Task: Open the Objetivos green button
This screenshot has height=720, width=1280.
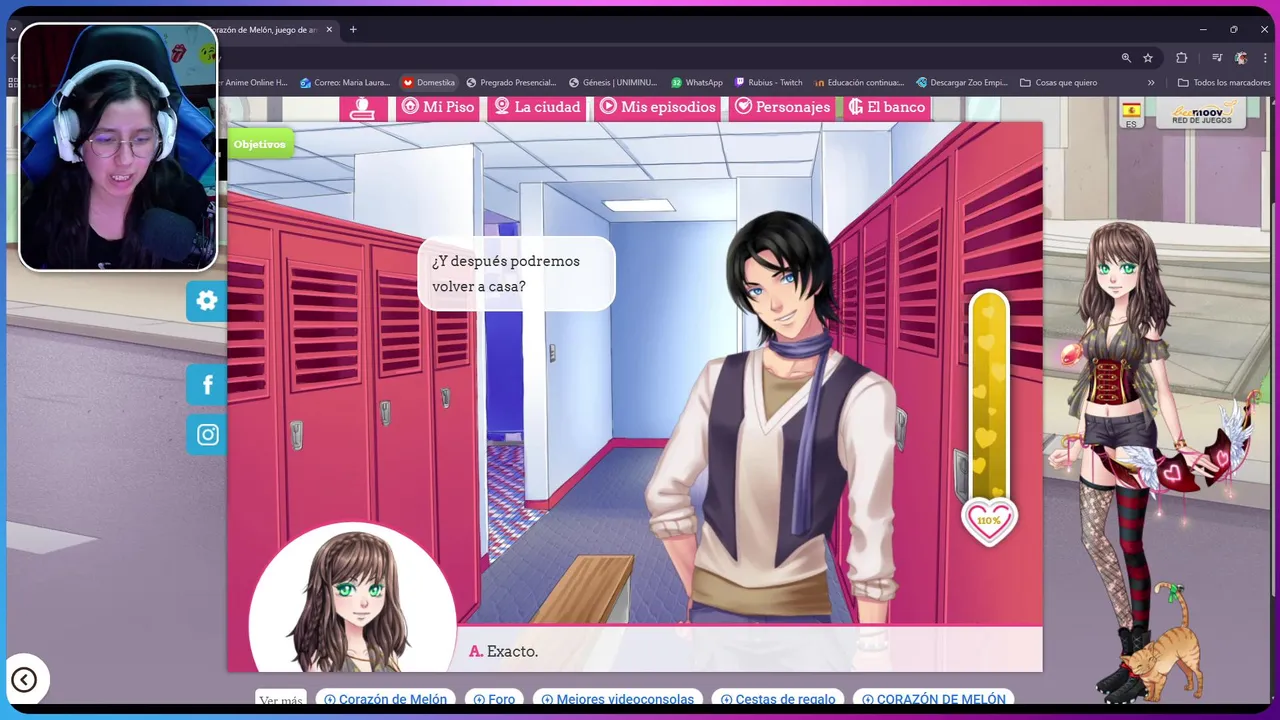Action: [260, 144]
